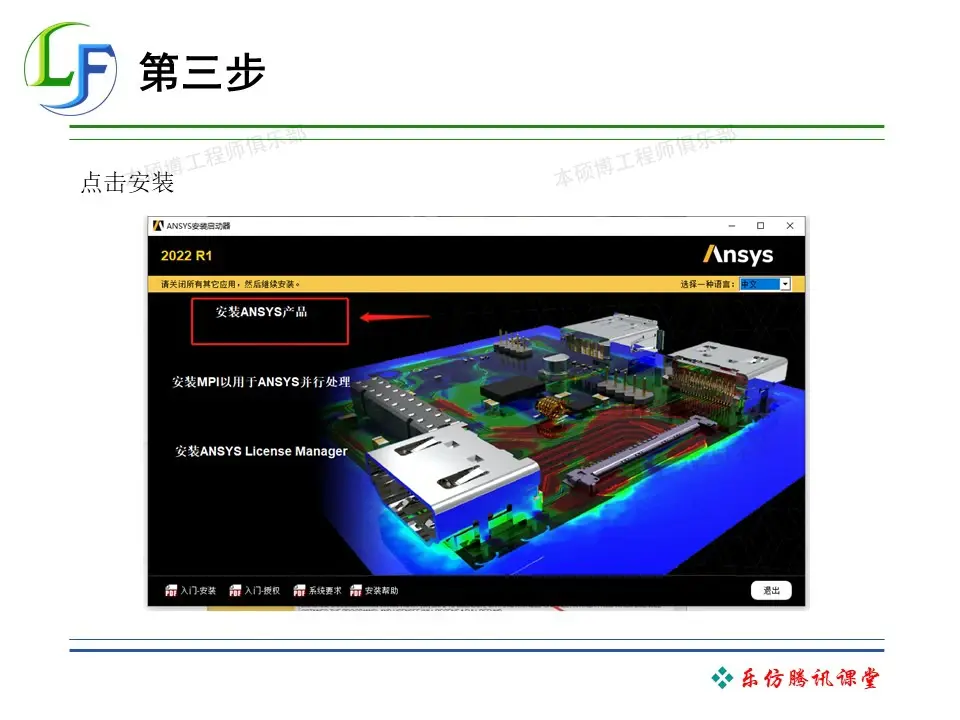Click the 请关闭所有其它应用 notice text

tap(230, 284)
